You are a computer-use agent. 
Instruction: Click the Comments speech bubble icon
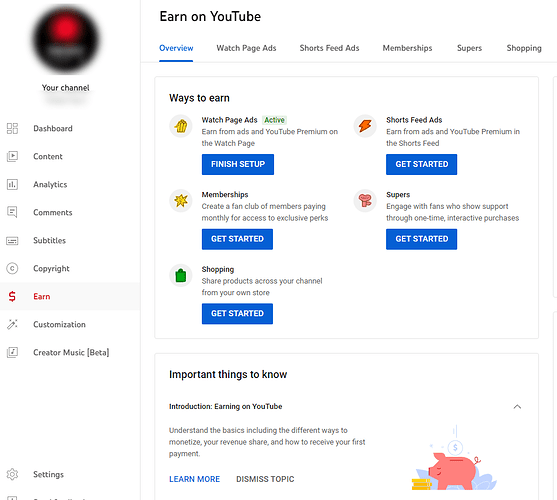click(12, 212)
